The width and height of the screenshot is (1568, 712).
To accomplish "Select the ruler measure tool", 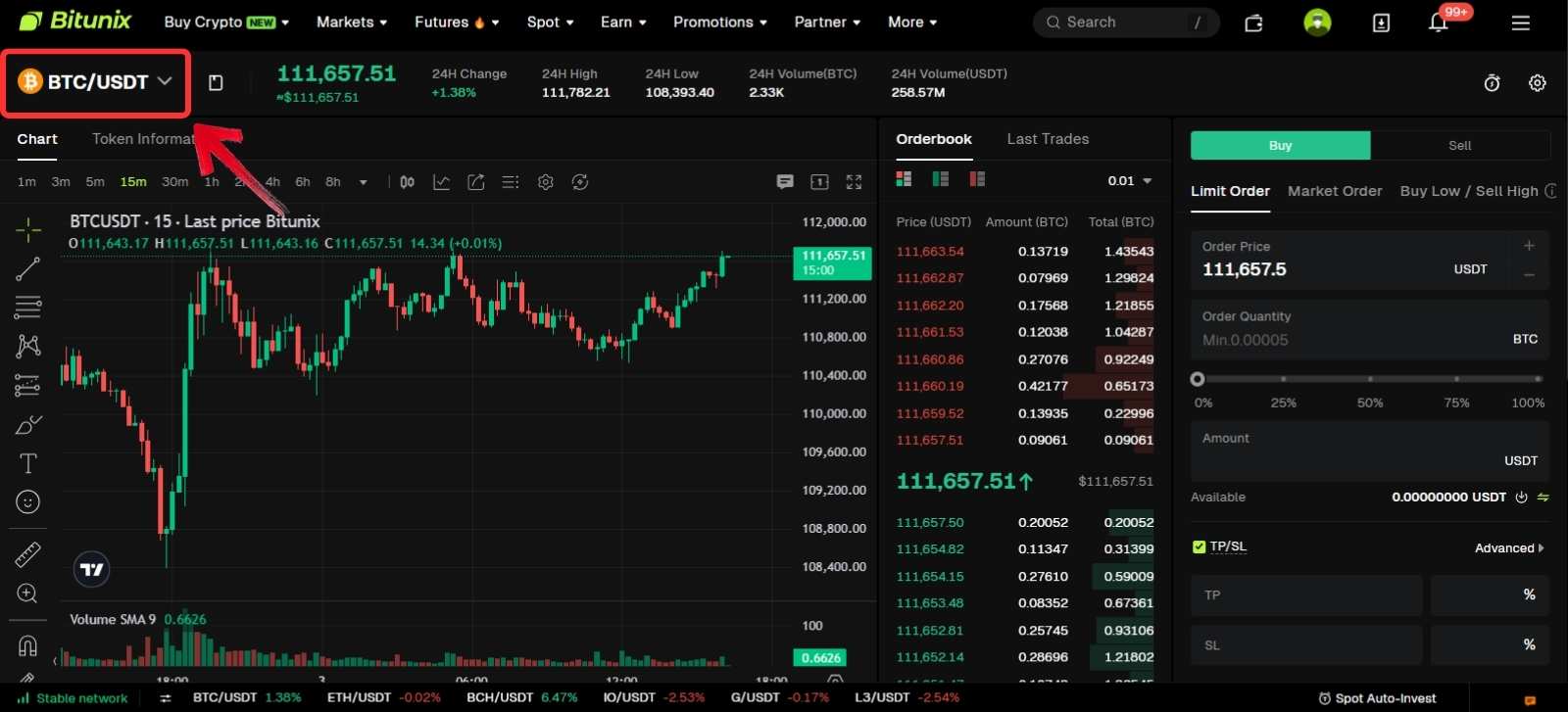I will (28, 555).
